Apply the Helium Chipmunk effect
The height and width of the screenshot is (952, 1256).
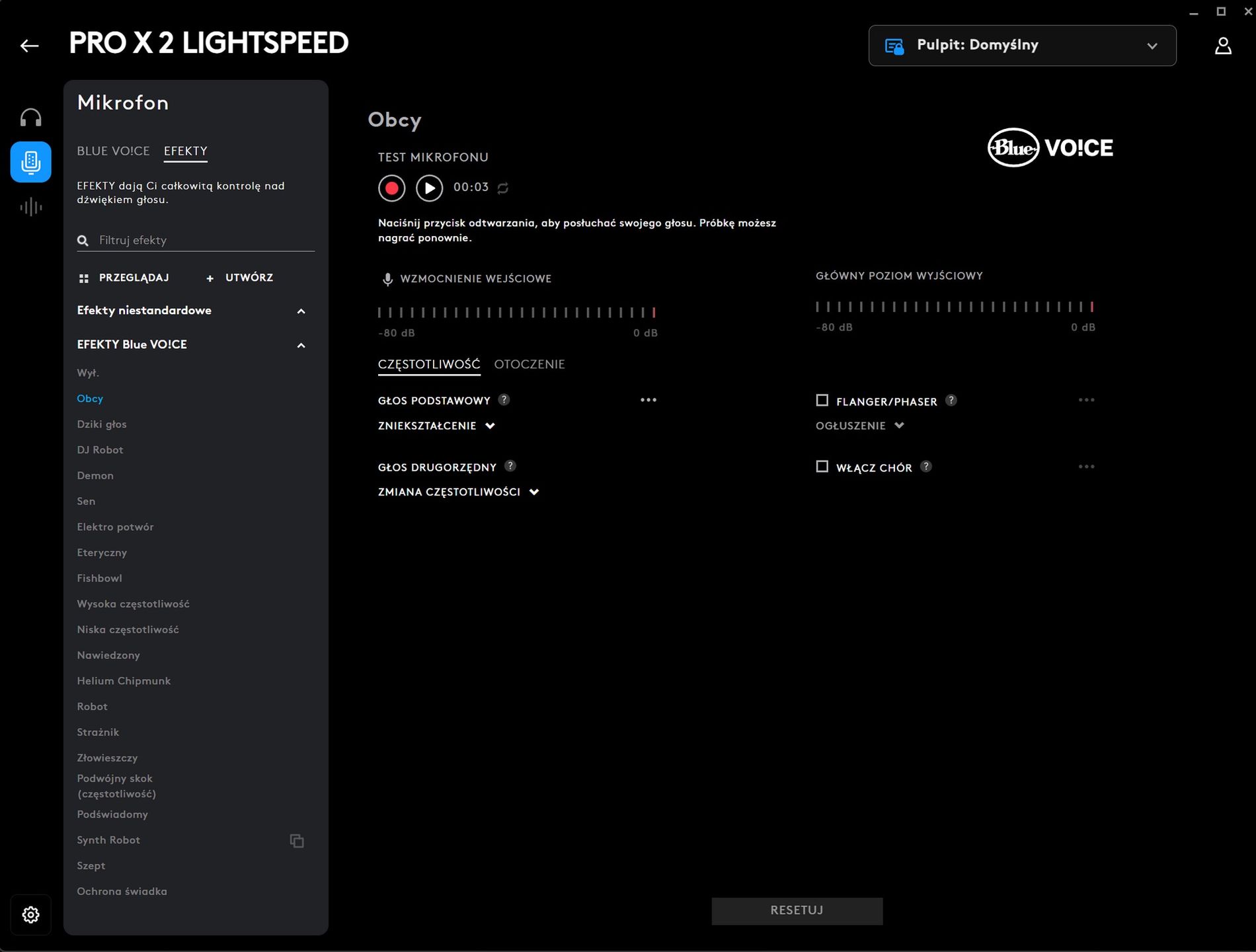click(x=124, y=682)
